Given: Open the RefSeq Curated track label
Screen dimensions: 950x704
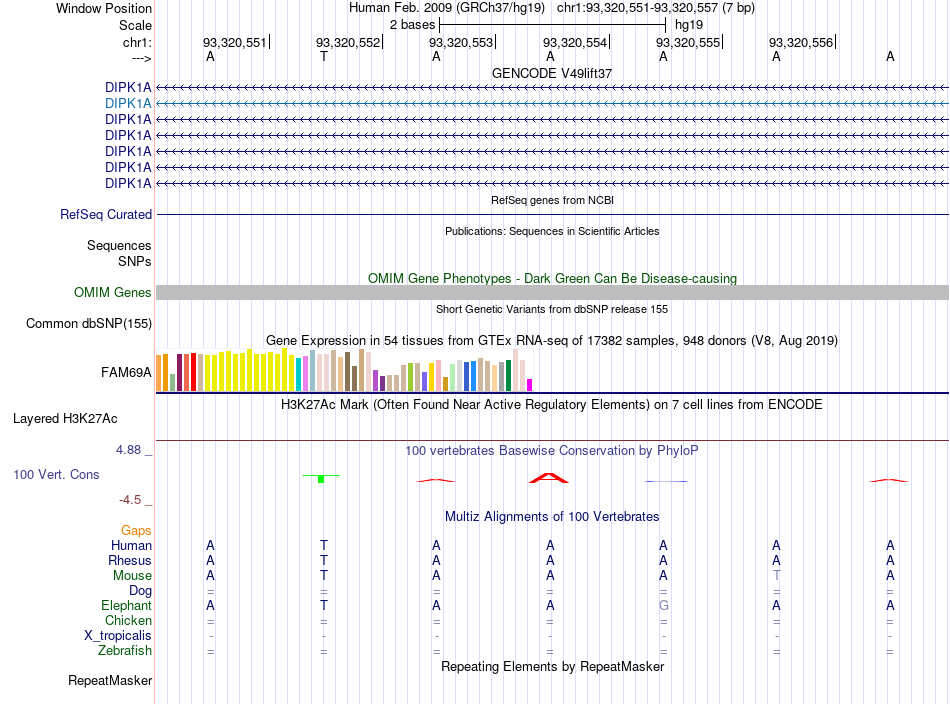Looking at the screenshot, I should [106, 214].
